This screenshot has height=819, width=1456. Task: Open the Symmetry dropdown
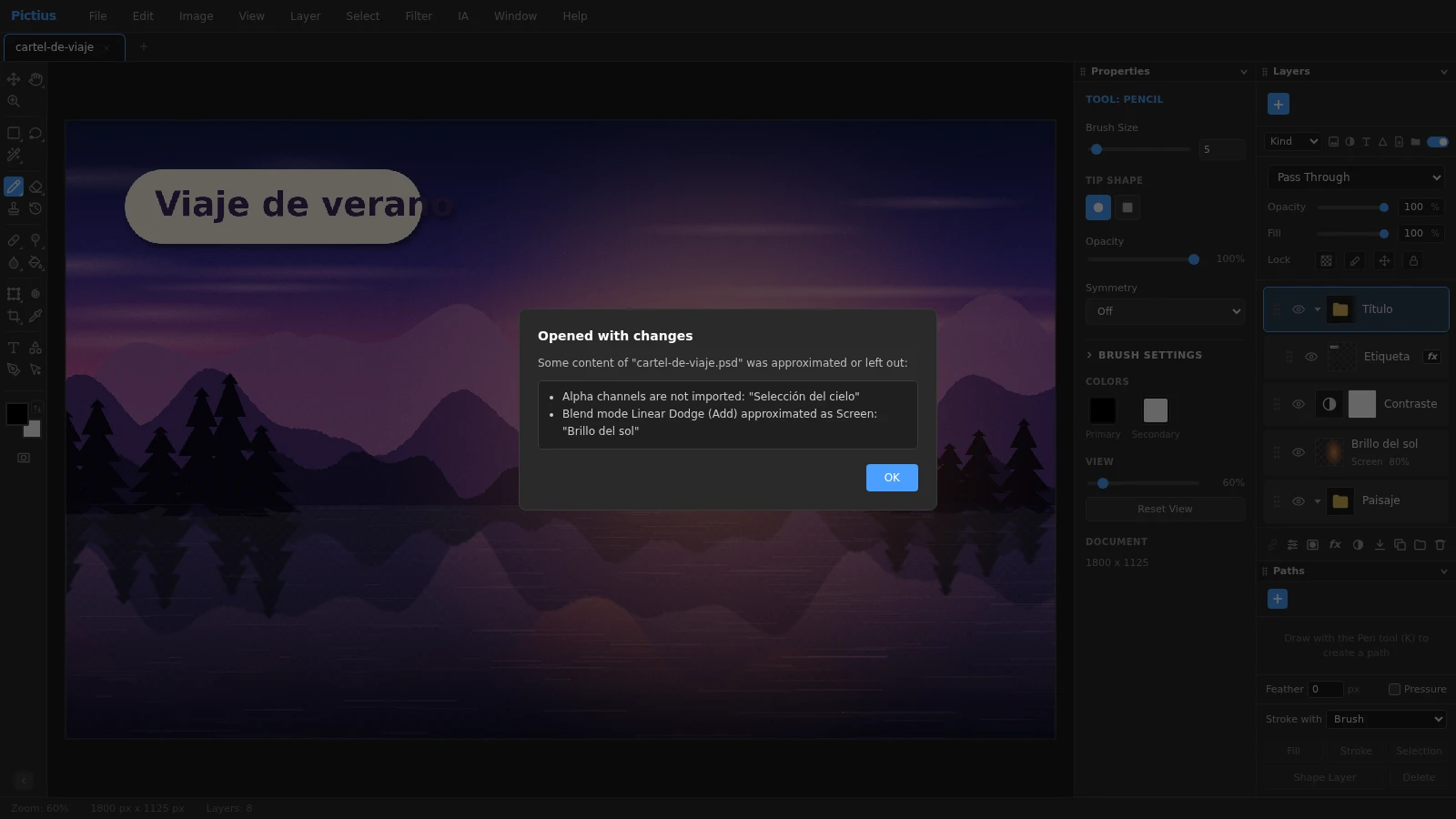tap(1165, 311)
